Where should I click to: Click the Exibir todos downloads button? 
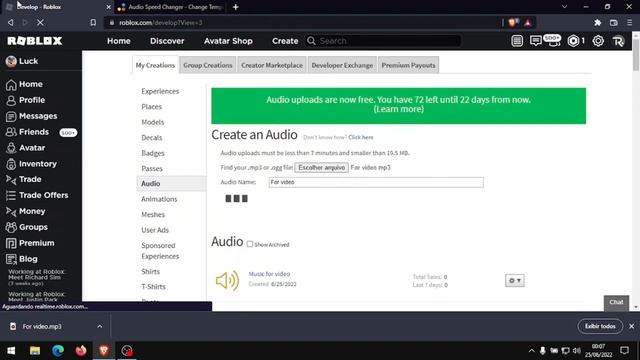(x=600, y=326)
